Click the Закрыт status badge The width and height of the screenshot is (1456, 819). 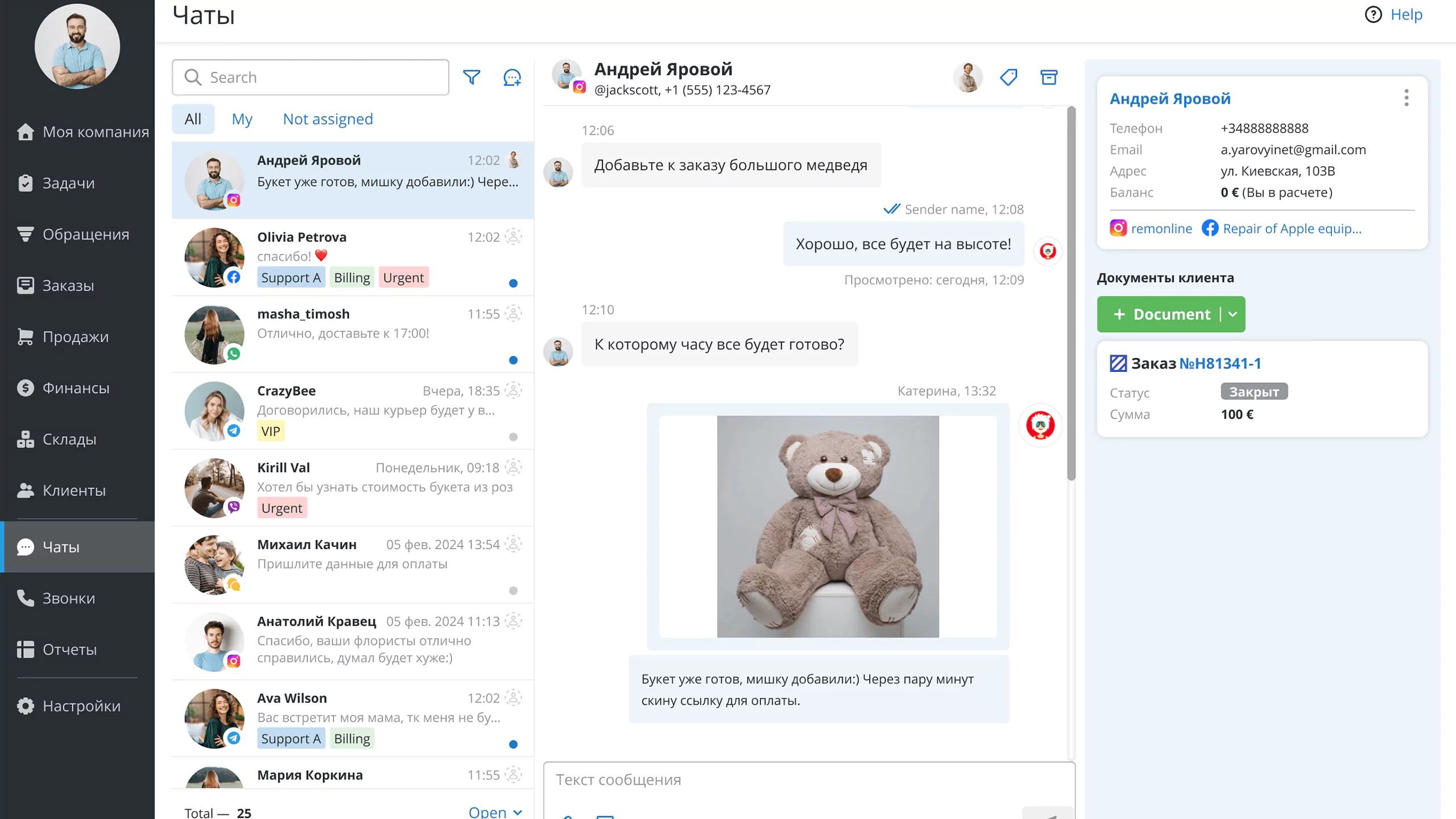click(1254, 391)
